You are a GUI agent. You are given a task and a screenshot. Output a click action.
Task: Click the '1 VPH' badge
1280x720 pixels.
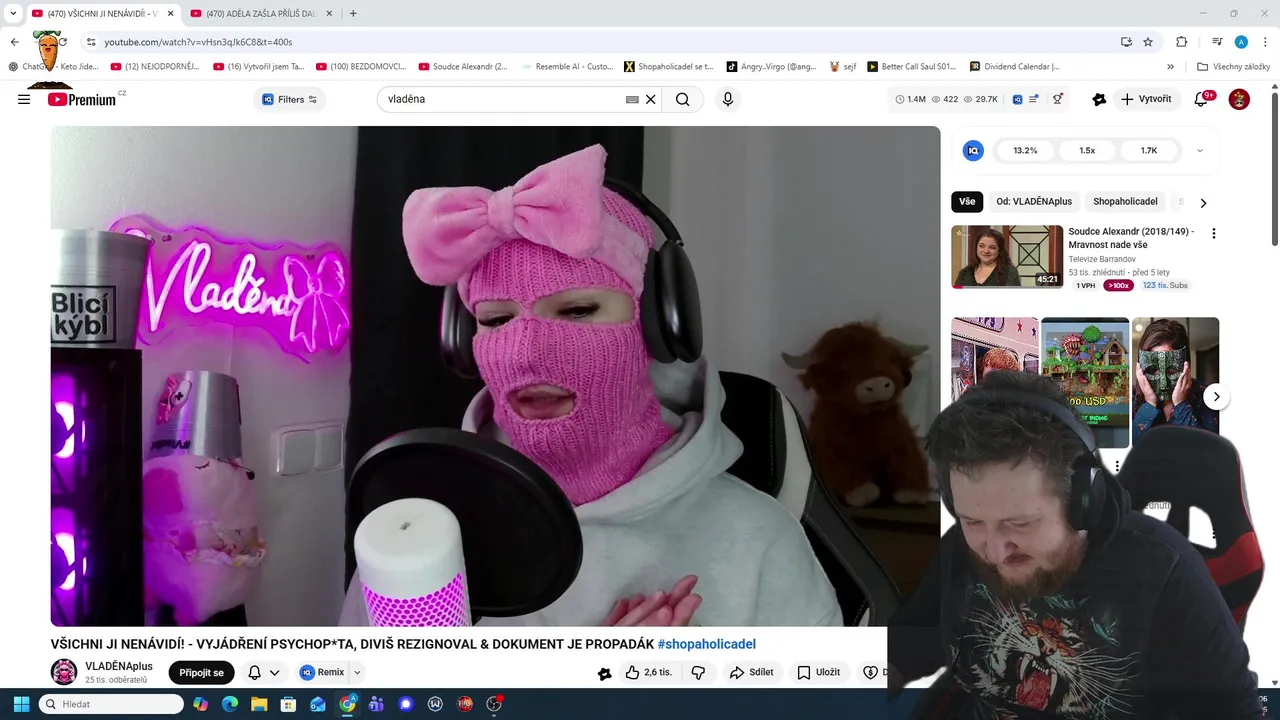point(1085,285)
